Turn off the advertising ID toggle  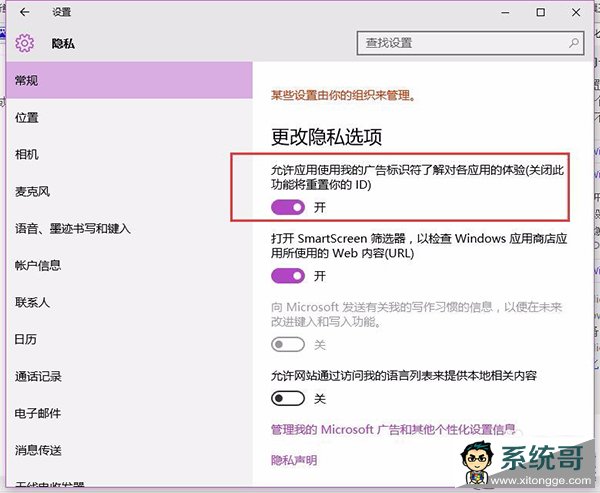tap(288, 207)
